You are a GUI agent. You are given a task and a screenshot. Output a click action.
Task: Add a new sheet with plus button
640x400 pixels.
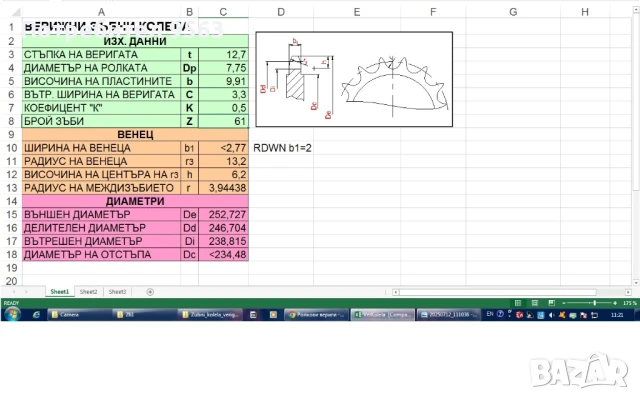pos(150,291)
